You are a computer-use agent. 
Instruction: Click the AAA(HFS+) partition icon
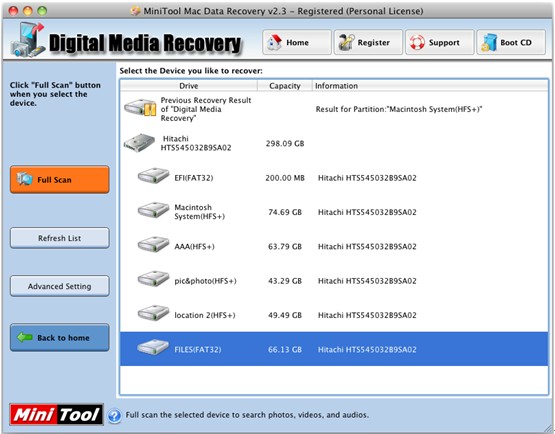153,244
